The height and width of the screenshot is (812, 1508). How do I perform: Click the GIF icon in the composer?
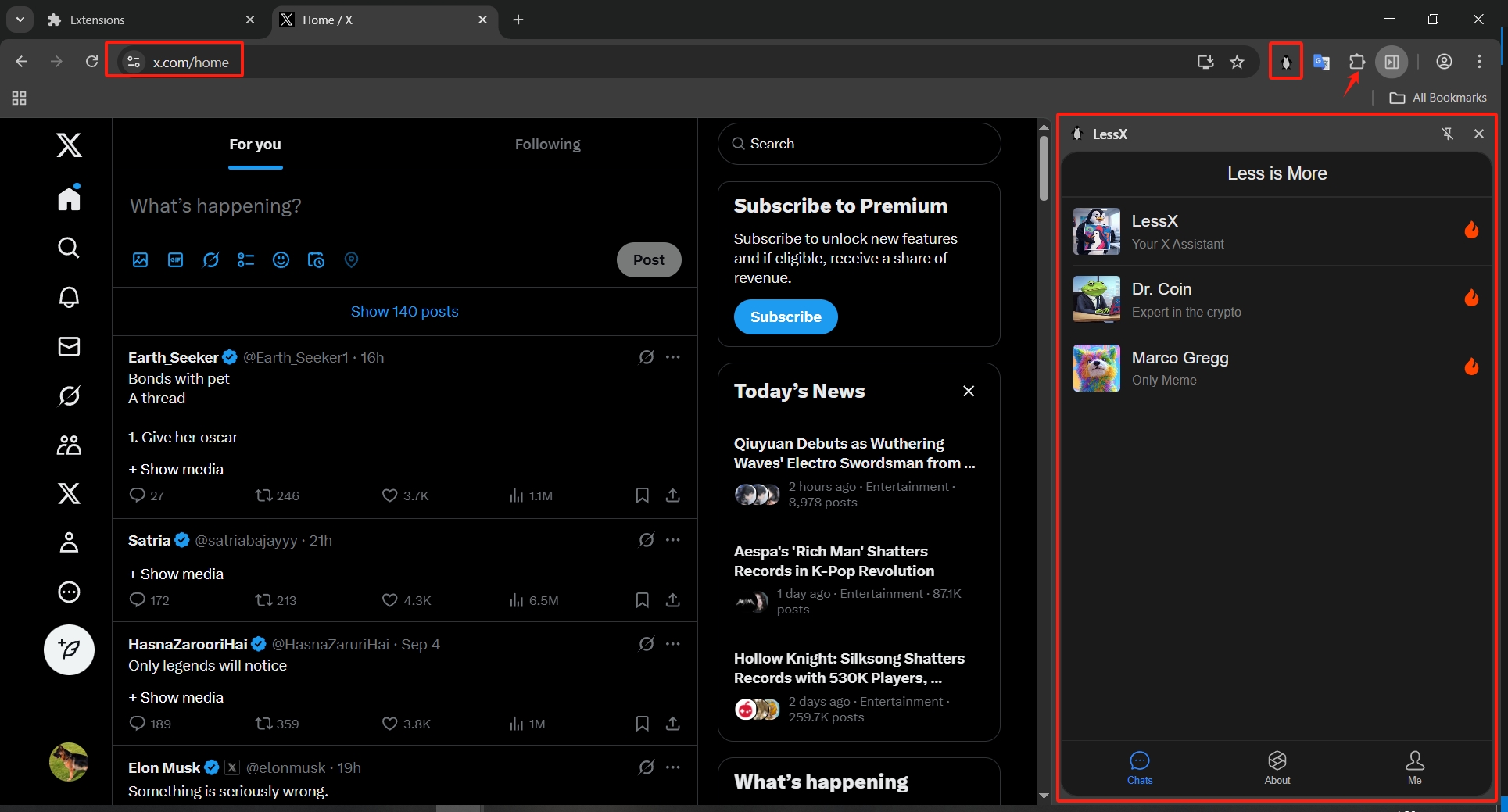point(175,259)
